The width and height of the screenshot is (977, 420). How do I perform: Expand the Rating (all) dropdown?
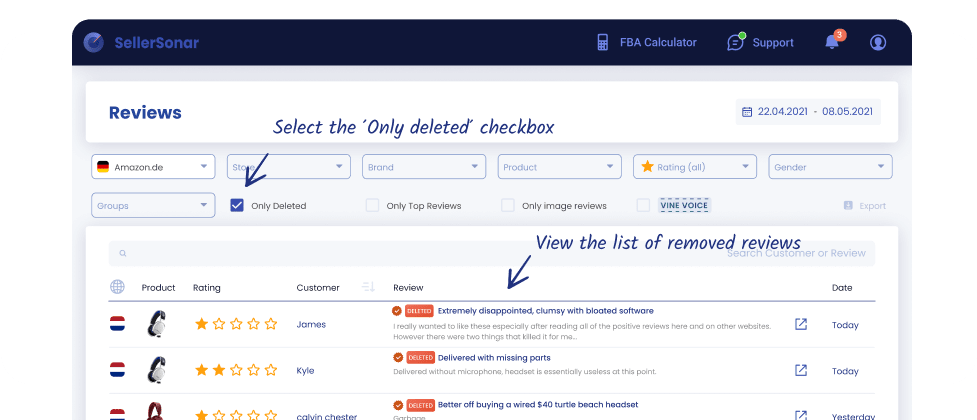(x=695, y=167)
